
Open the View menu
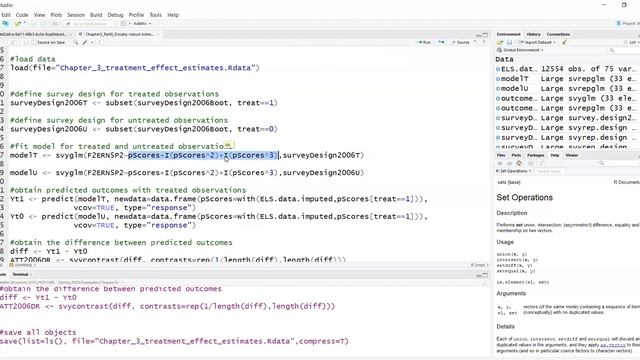(39, 15)
